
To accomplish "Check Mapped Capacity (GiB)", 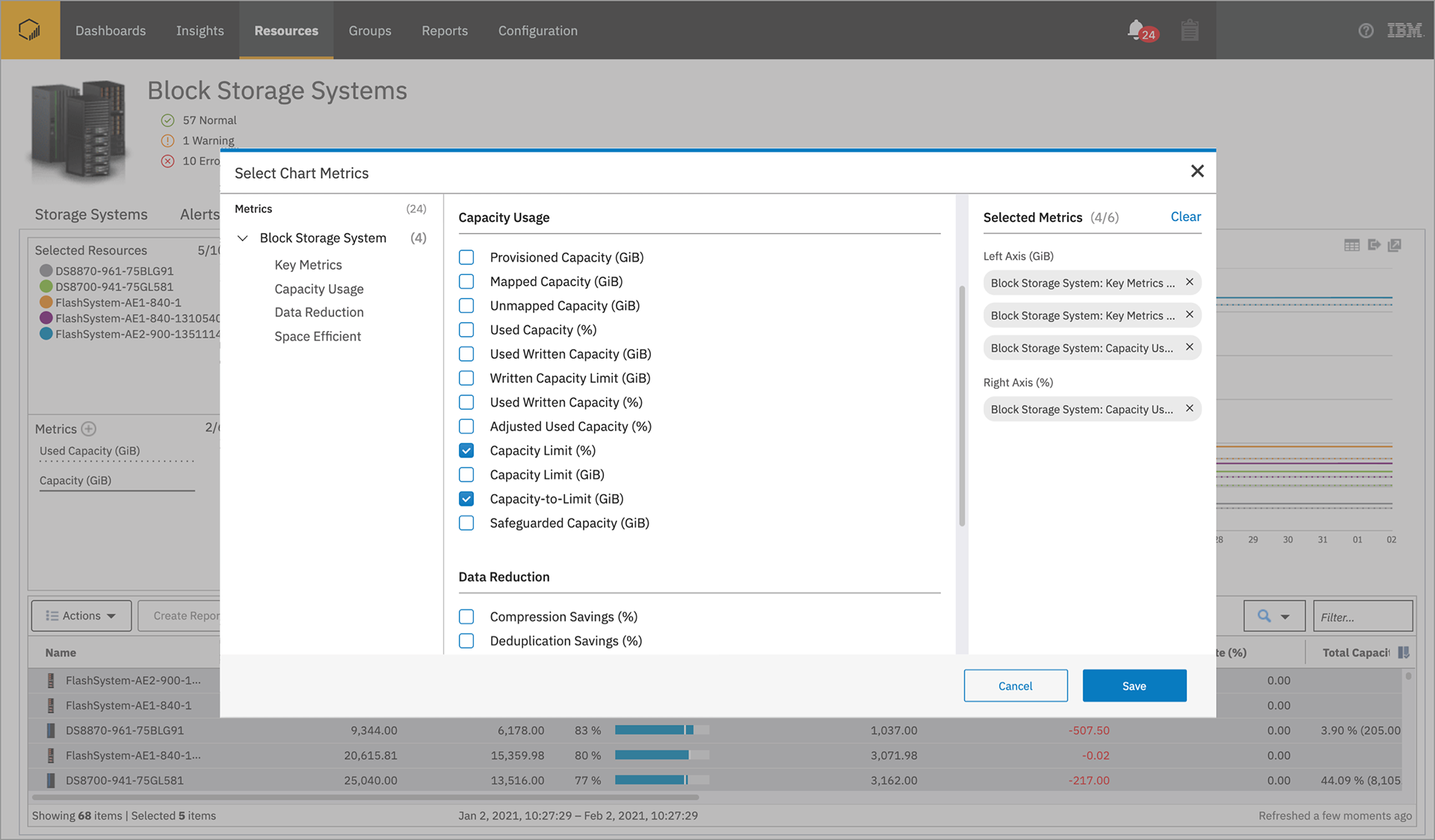I will pyautogui.click(x=466, y=281).
